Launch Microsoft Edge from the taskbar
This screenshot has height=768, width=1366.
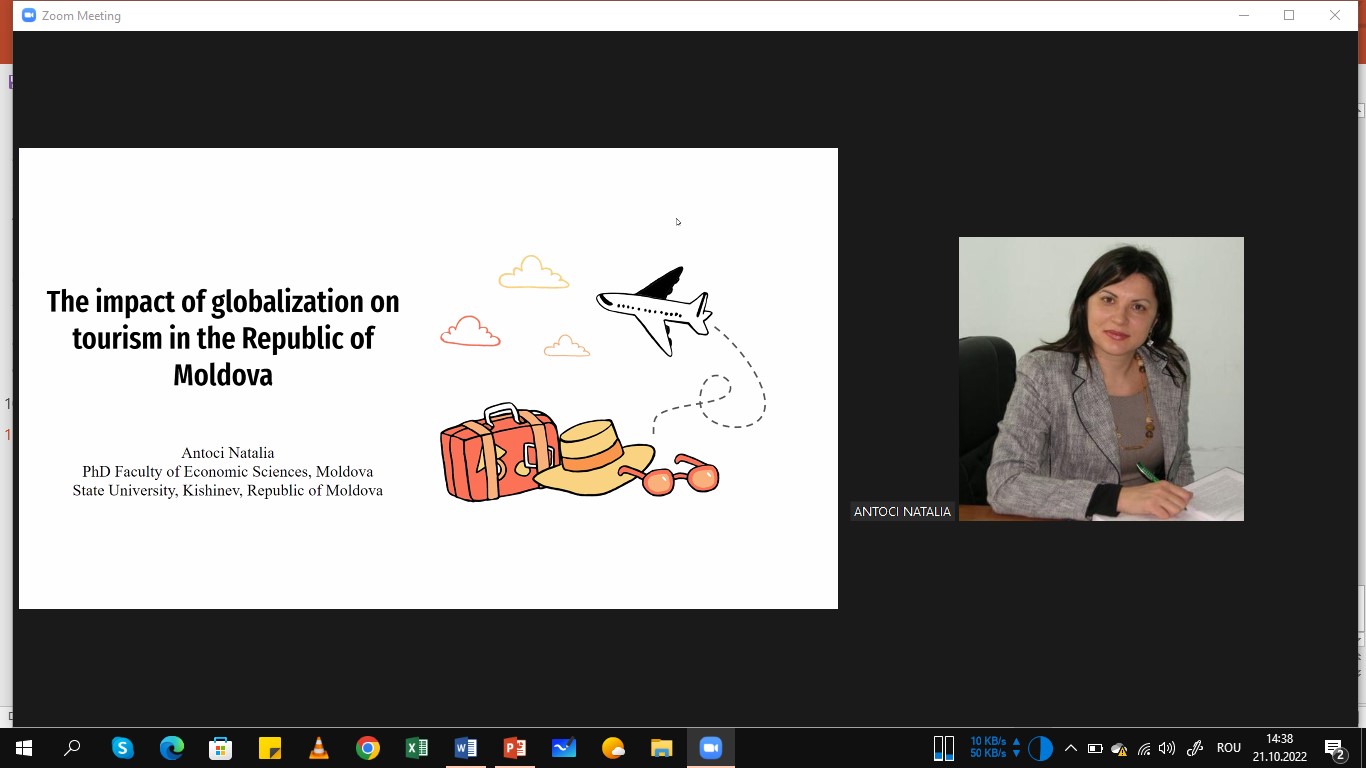tap(172, 748)
